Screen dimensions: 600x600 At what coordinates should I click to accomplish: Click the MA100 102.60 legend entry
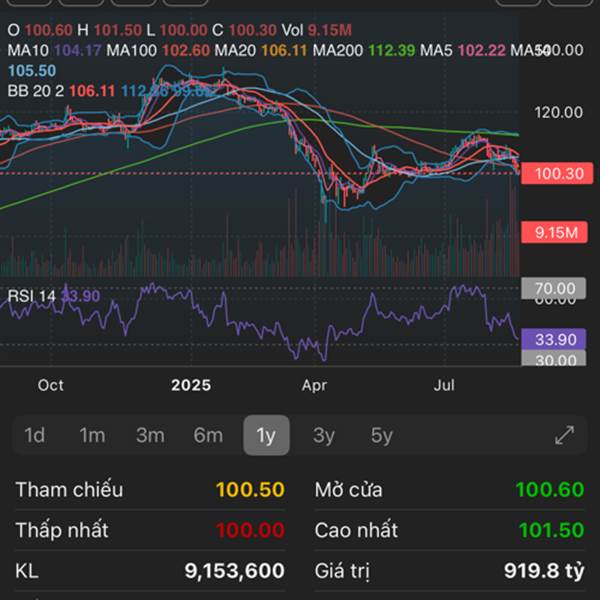pos(158,51)
